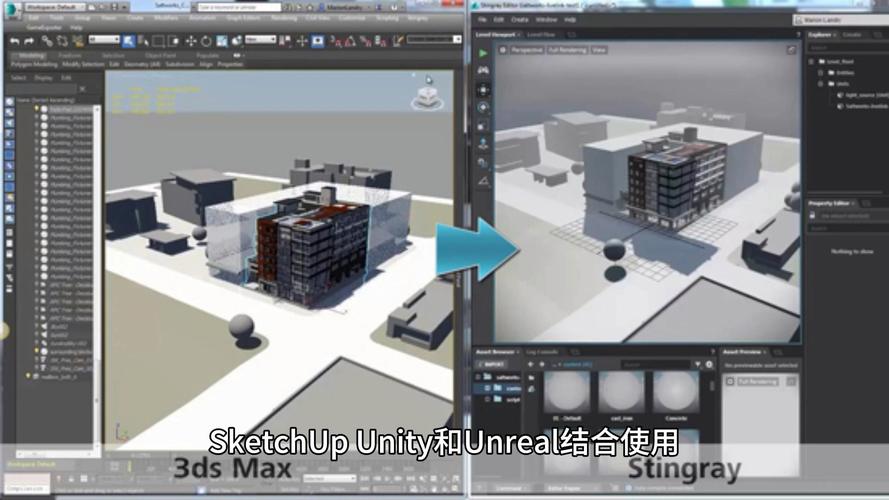Click the Select and Place tool

236,41
